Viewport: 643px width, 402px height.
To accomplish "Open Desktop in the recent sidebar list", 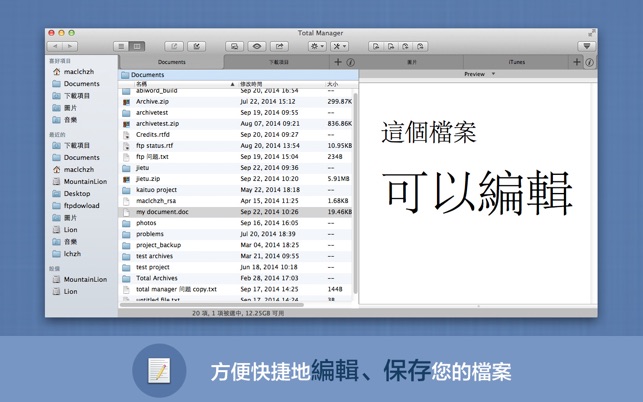I will tap(71, 194).
